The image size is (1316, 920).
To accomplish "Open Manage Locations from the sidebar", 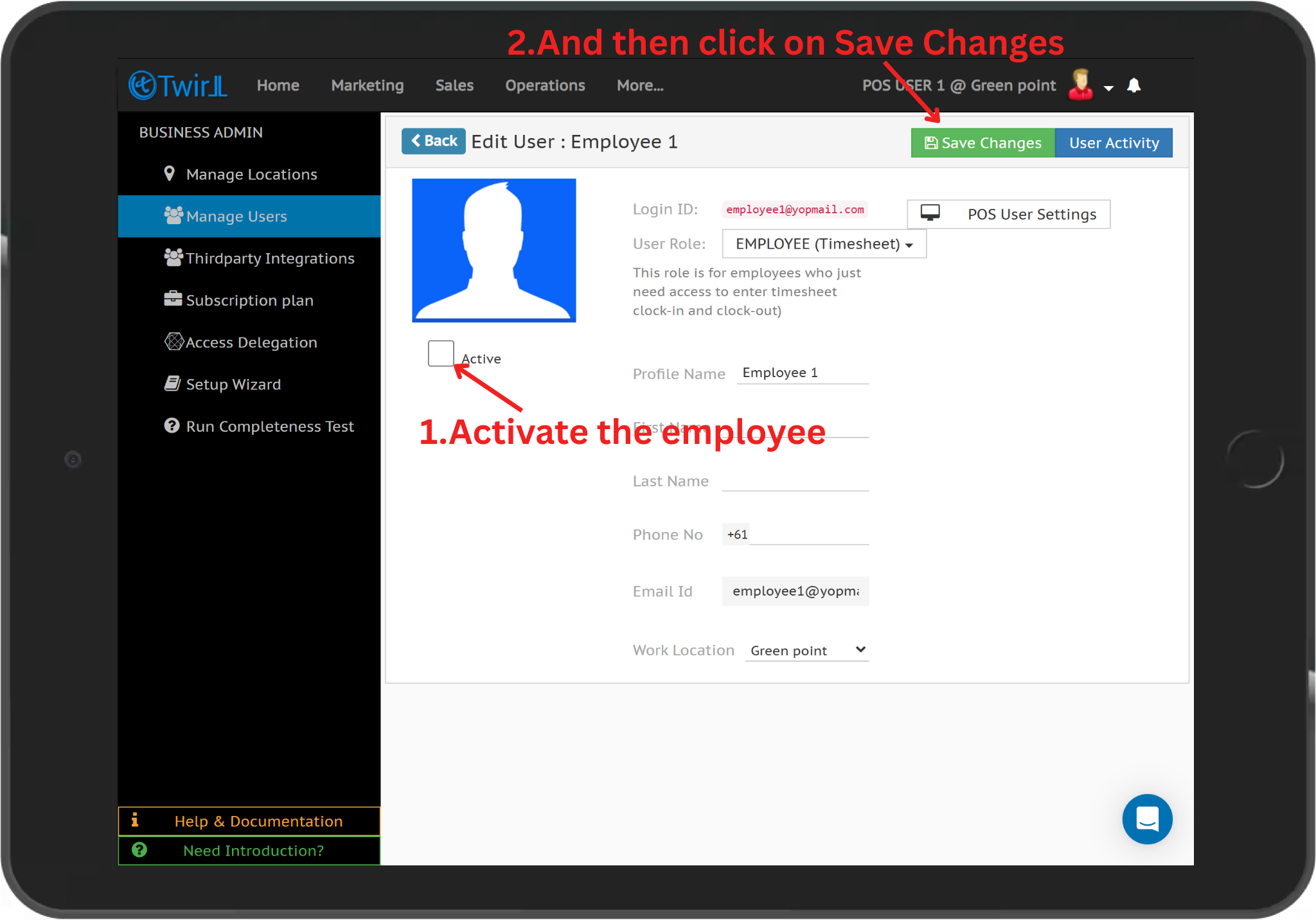I will [x=251, y=175].
